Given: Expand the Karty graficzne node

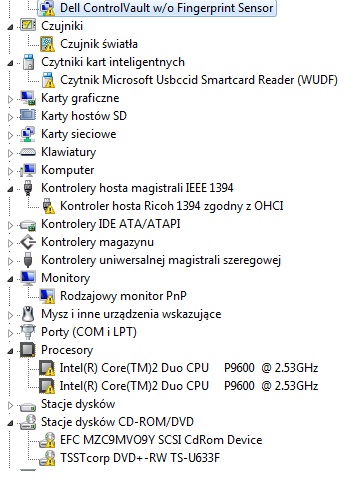Looking at the screenshot, I should point(10,99).
